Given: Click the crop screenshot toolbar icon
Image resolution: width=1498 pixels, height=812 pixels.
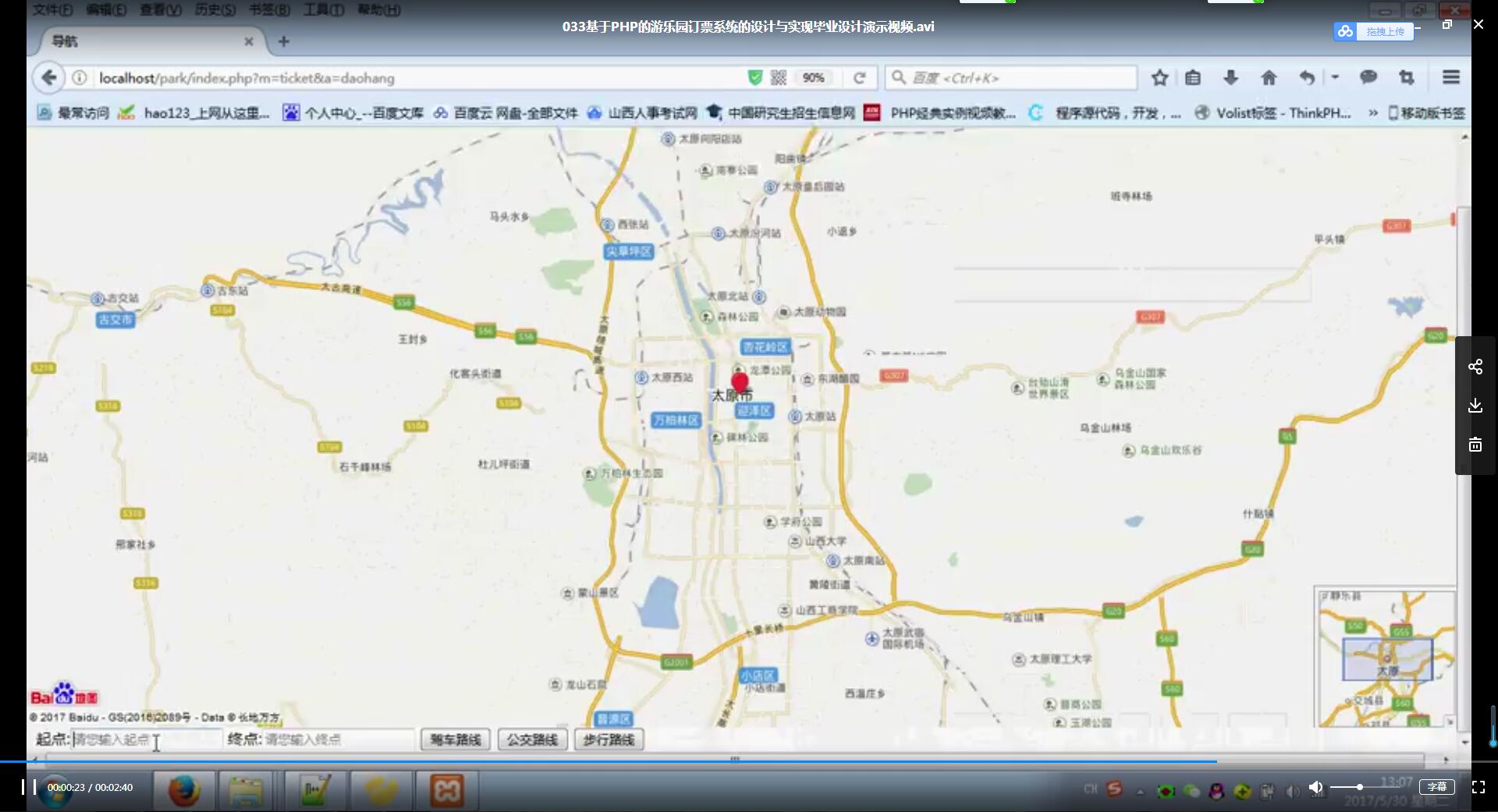Looking at the screenshot, I should coord(1407,78).
